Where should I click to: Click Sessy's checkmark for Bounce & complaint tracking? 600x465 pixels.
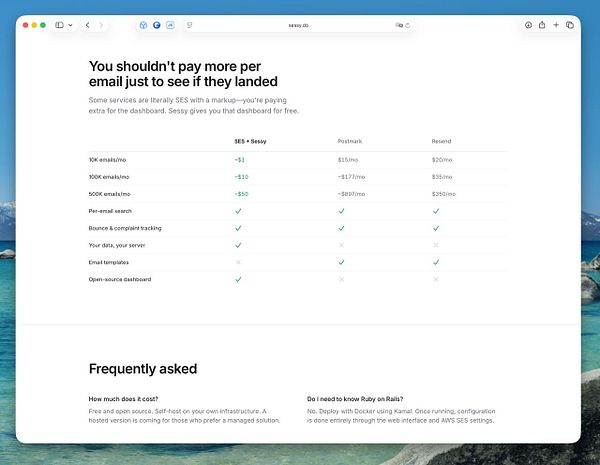pos(238,228)
